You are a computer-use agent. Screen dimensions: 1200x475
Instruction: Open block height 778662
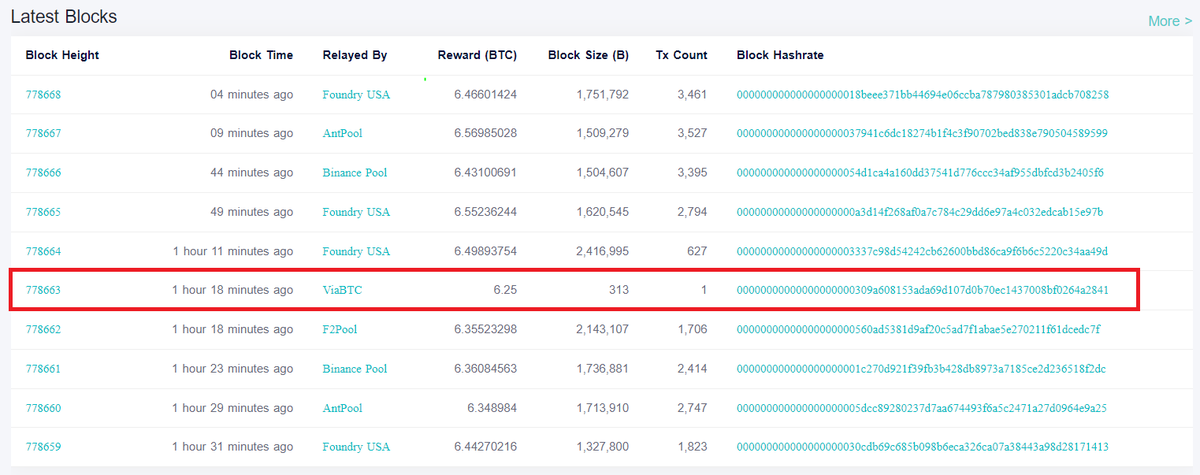pos(43,329)
